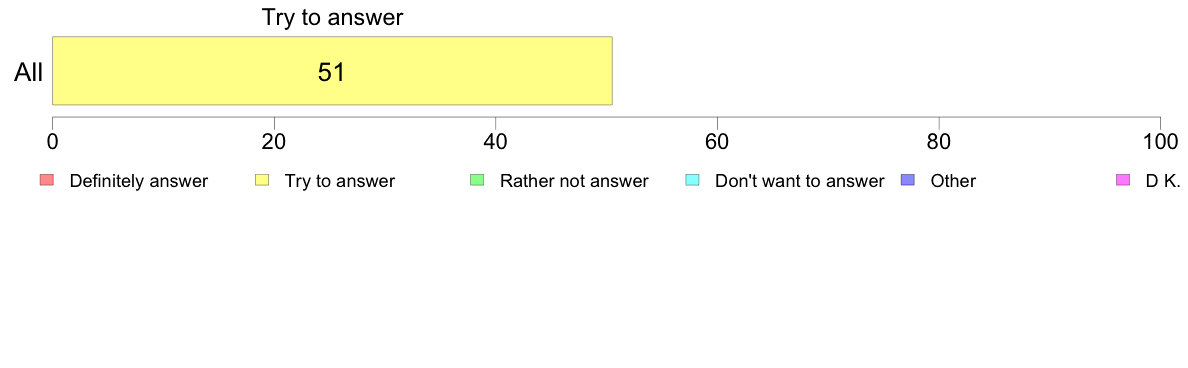Screen dimensions: 1188x368
Task: Click the Definitely answer legend text
Action: coord(139,181)
